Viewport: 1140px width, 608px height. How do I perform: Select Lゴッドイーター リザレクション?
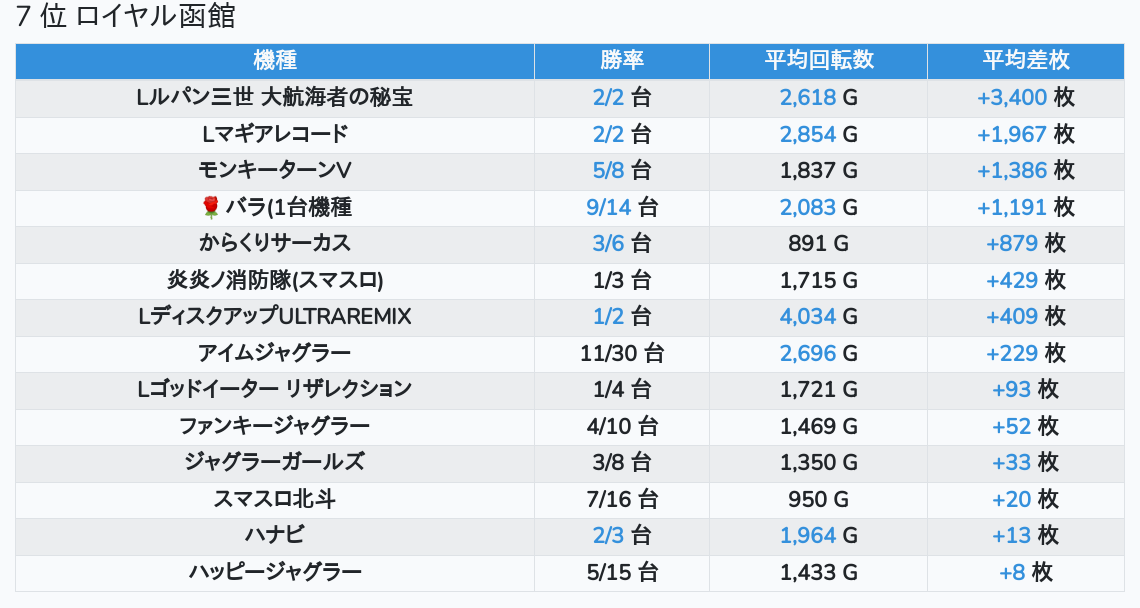tap(275, 389)
